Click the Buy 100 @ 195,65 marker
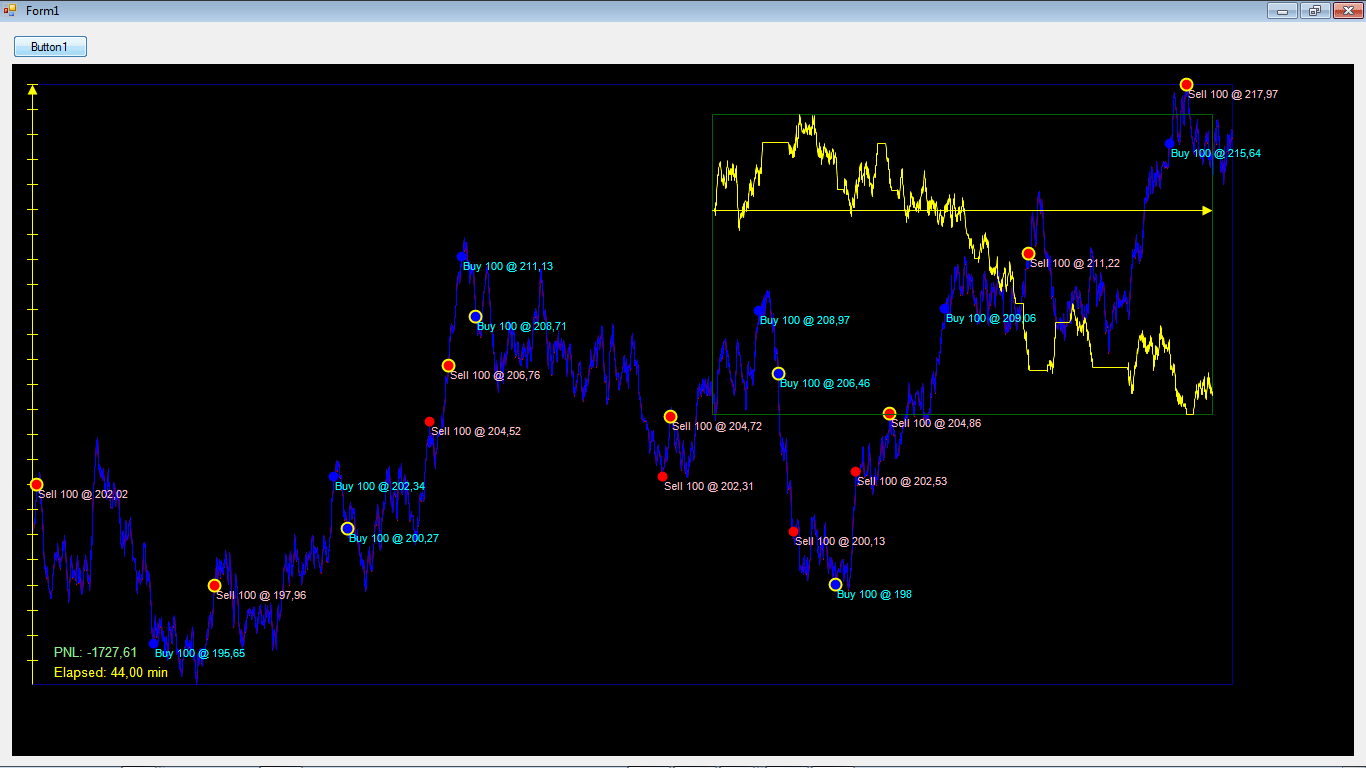Image resolution: width=1366 pixels, height=768 pixels. pos(154,644)
